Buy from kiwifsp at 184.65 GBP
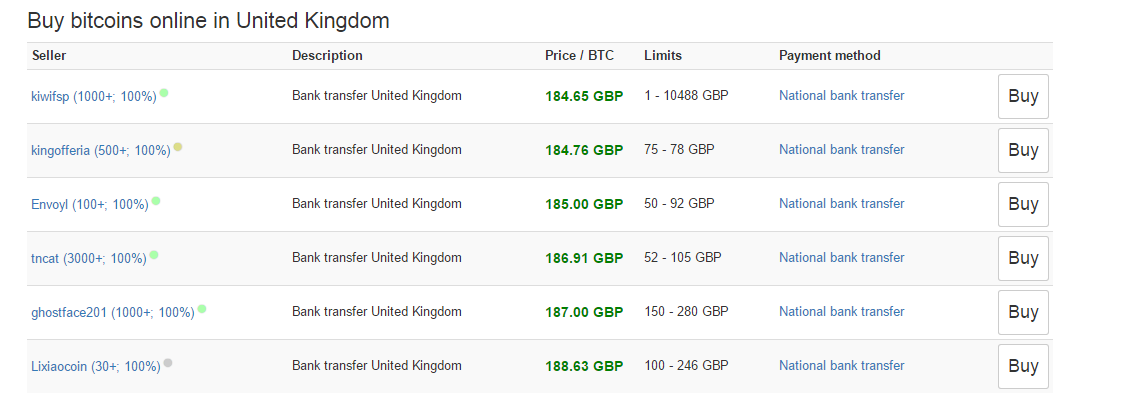Viewport: 1124px width, 404px height. pyautogui.click(x=1023, y=96)
